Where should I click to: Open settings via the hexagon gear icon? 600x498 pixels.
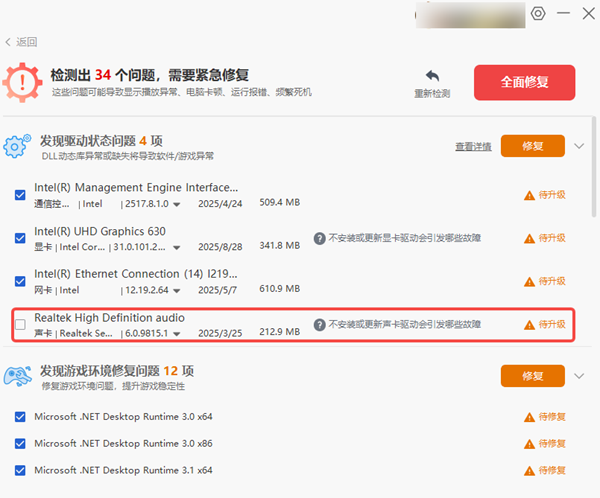point(538,13)
